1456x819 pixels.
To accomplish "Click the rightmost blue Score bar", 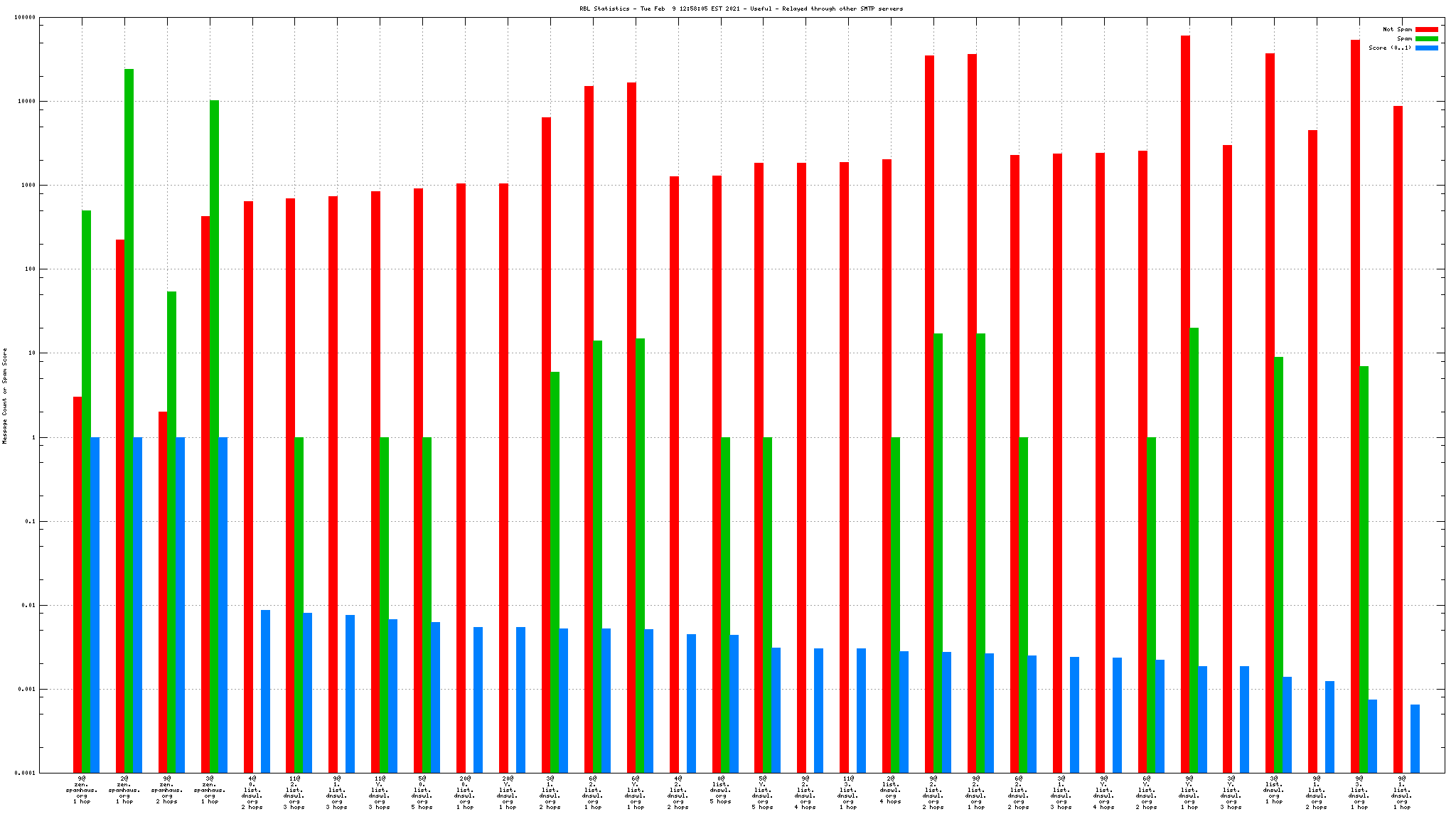I will point(1415,738).
